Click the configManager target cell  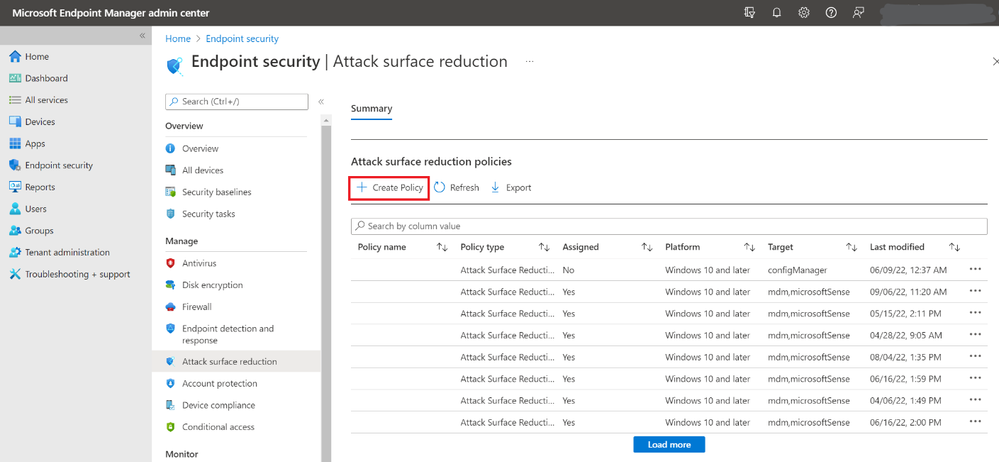[x=797, y=270]
